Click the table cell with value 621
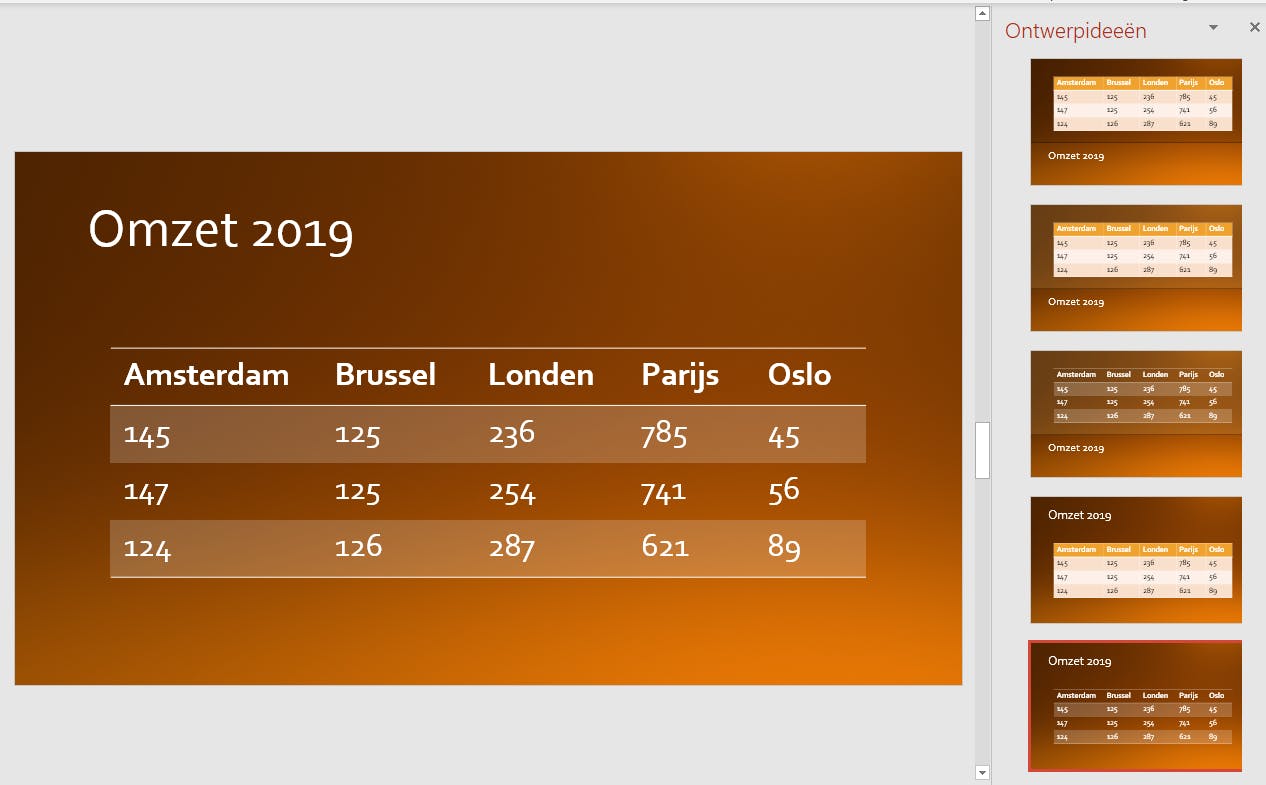The width and height of the screenshot is (1266, 785). [x=664, y=547]
